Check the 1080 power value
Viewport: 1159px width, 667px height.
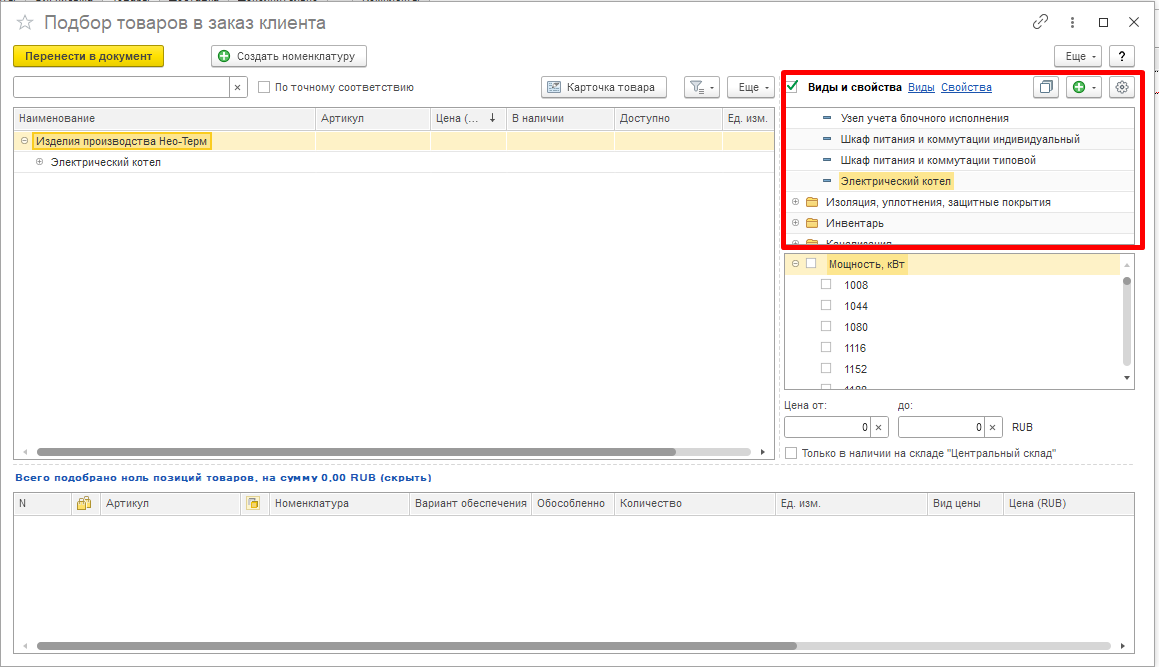click(826, 327)
